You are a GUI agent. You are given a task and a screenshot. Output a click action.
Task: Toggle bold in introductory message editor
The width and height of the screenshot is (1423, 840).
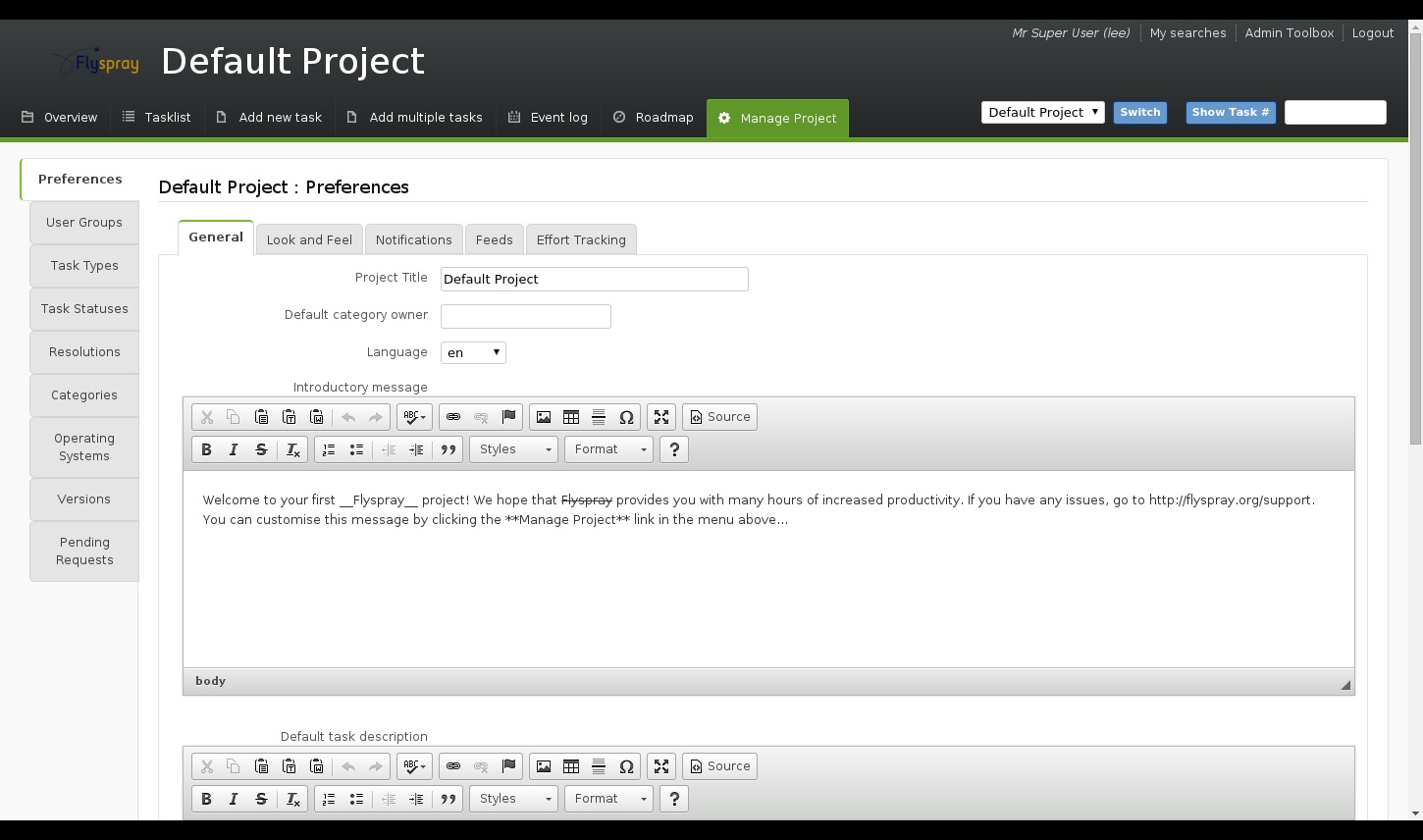tap(206, 449)
